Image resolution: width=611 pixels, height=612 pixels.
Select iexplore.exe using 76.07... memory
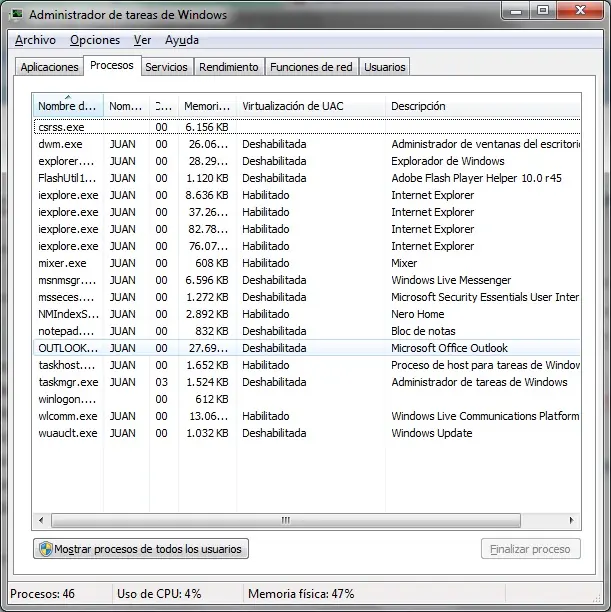coord(307,246)
